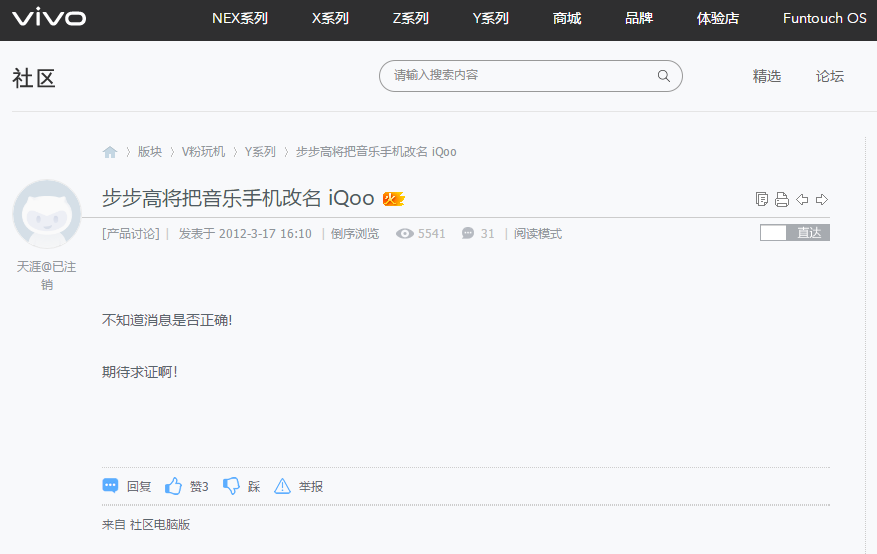Go to 商城 store page
The image size is (877, 554).
point(567,18)
